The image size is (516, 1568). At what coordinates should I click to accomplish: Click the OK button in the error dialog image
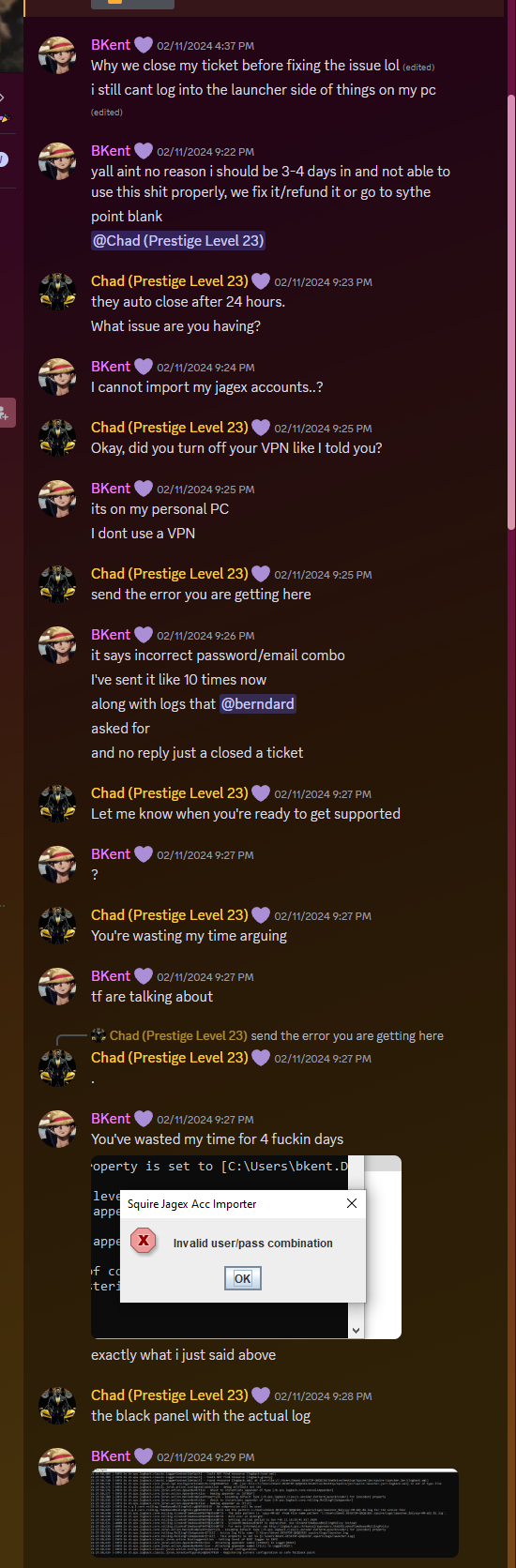click(x=243, y=1278)
